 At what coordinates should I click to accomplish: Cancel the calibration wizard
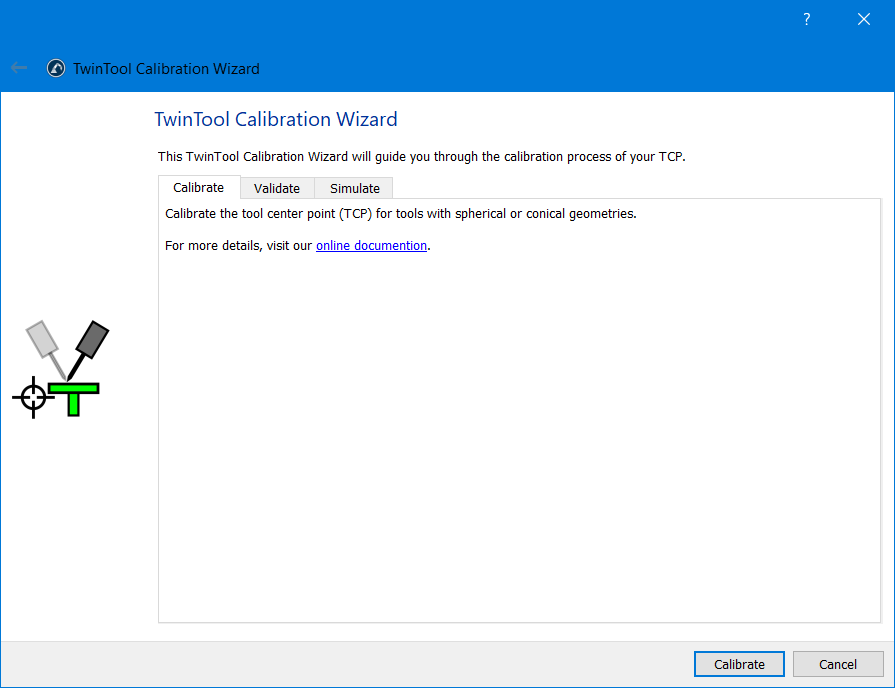pos(838,664)
